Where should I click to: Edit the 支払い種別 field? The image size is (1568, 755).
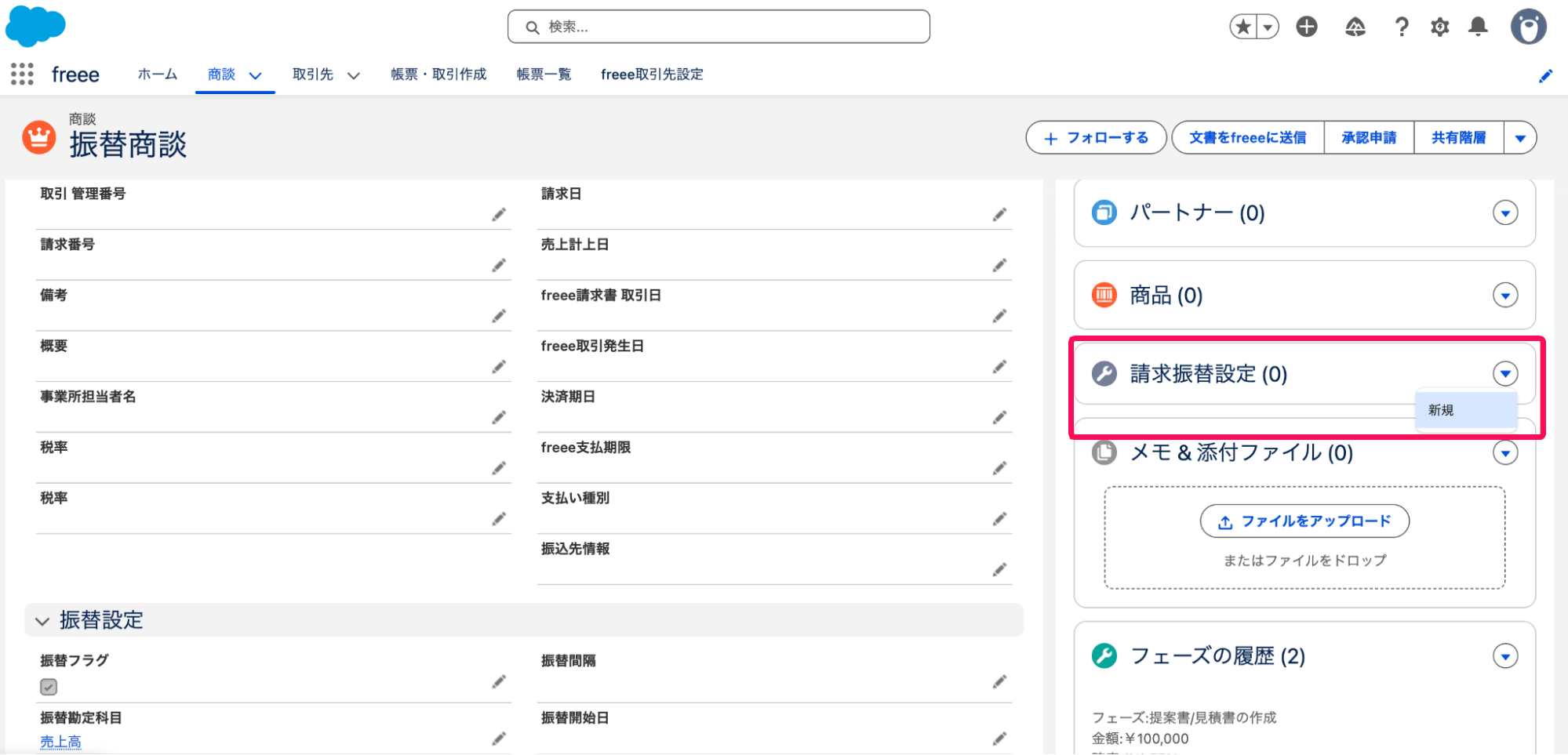point(999,519)
